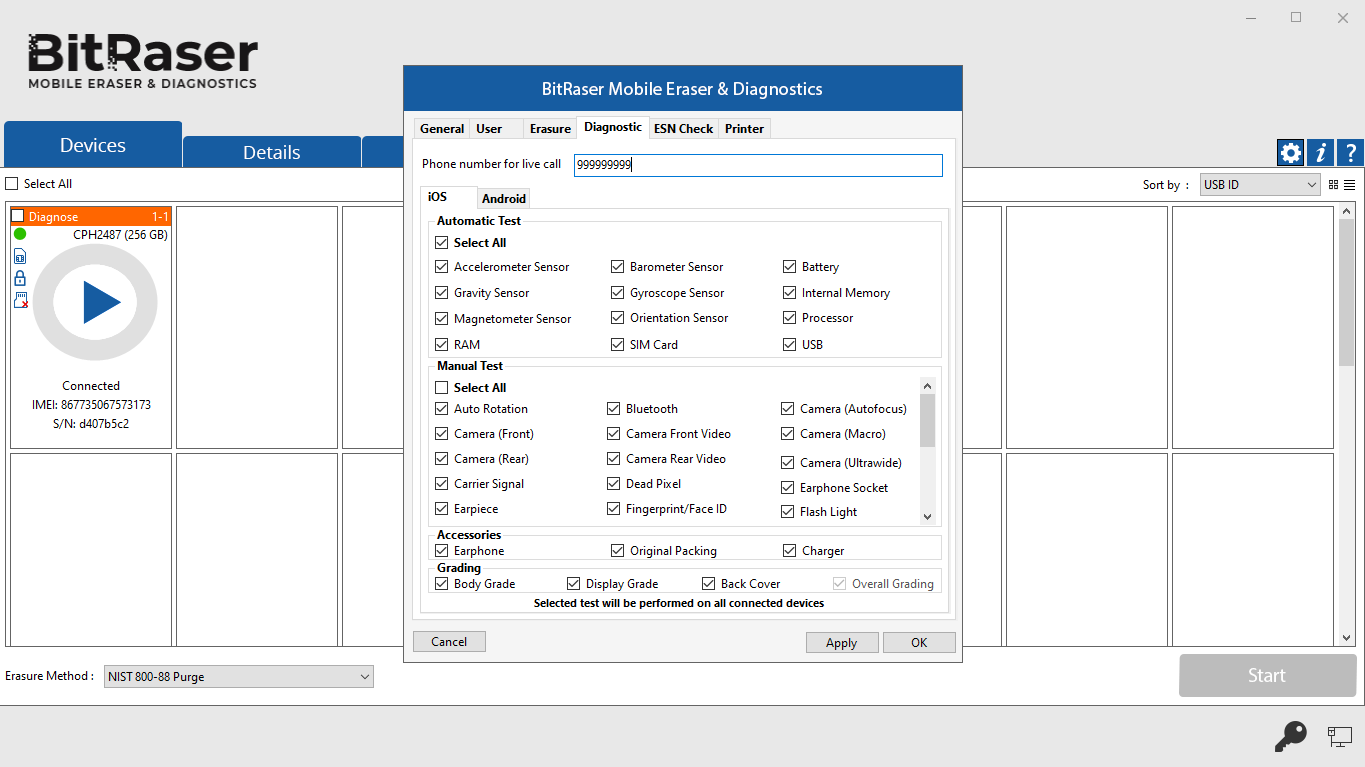
Task: Uncheck Flash Light manual test
Action: pyautogui.click(x=788, y=512)
